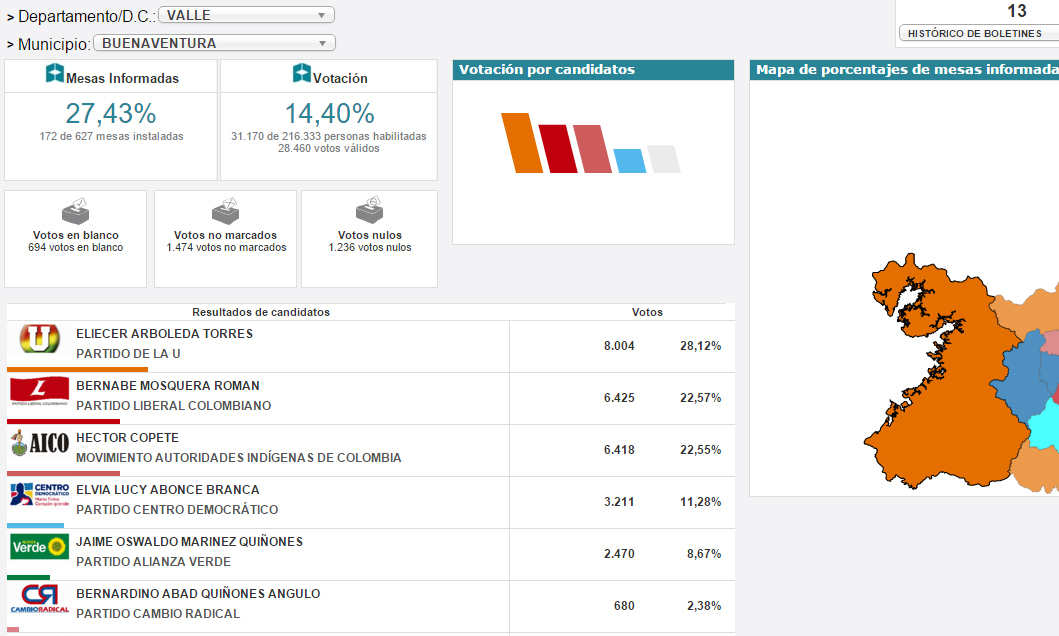Click the Votos nulos ballot icon
This screenshot has width=1059, height=636.
click(x=369, y=211)
